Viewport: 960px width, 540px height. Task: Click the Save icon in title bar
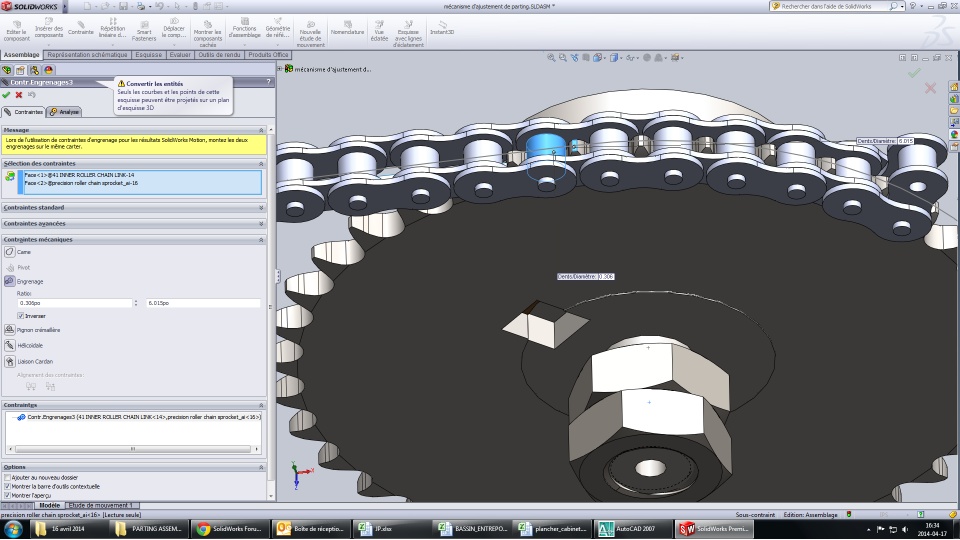[123, 6]
